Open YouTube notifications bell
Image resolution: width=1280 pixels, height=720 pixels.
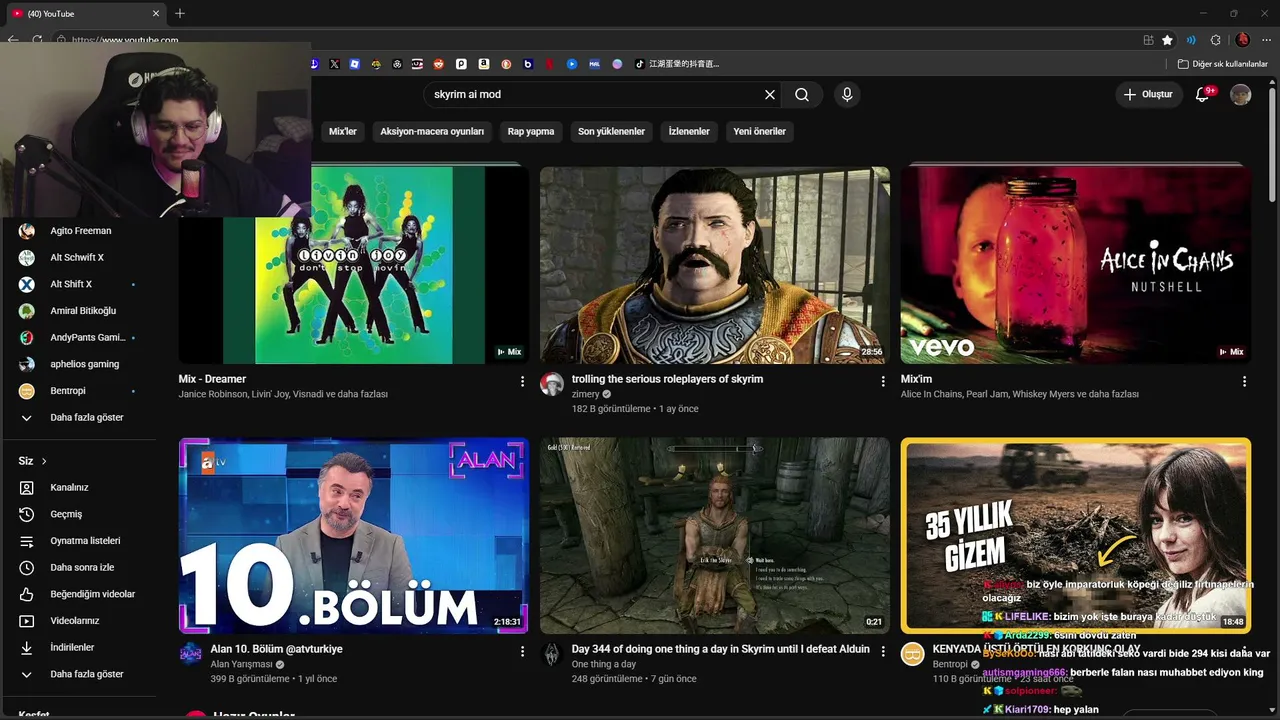1203,95
